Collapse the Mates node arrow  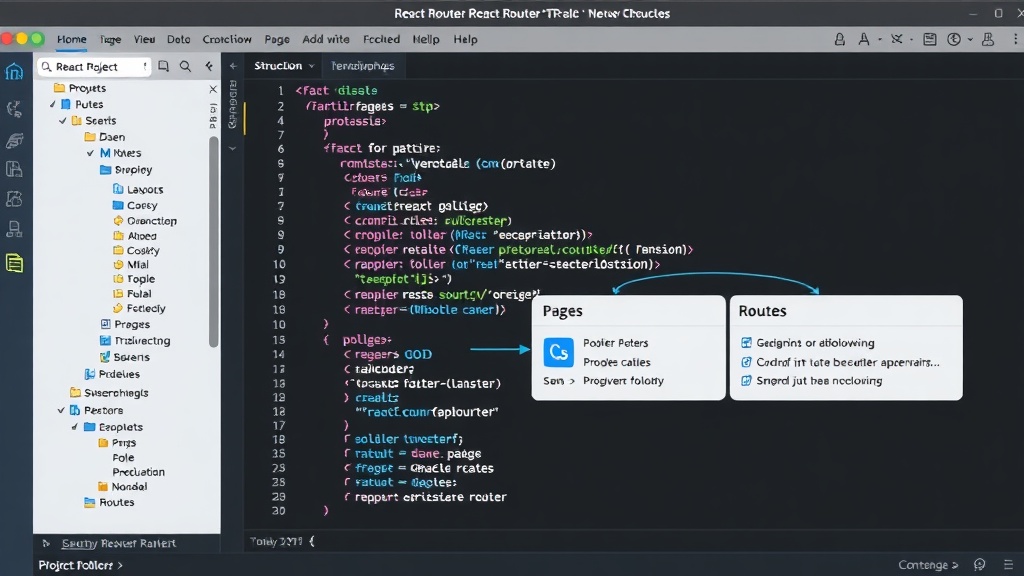(x=90, y=153)
